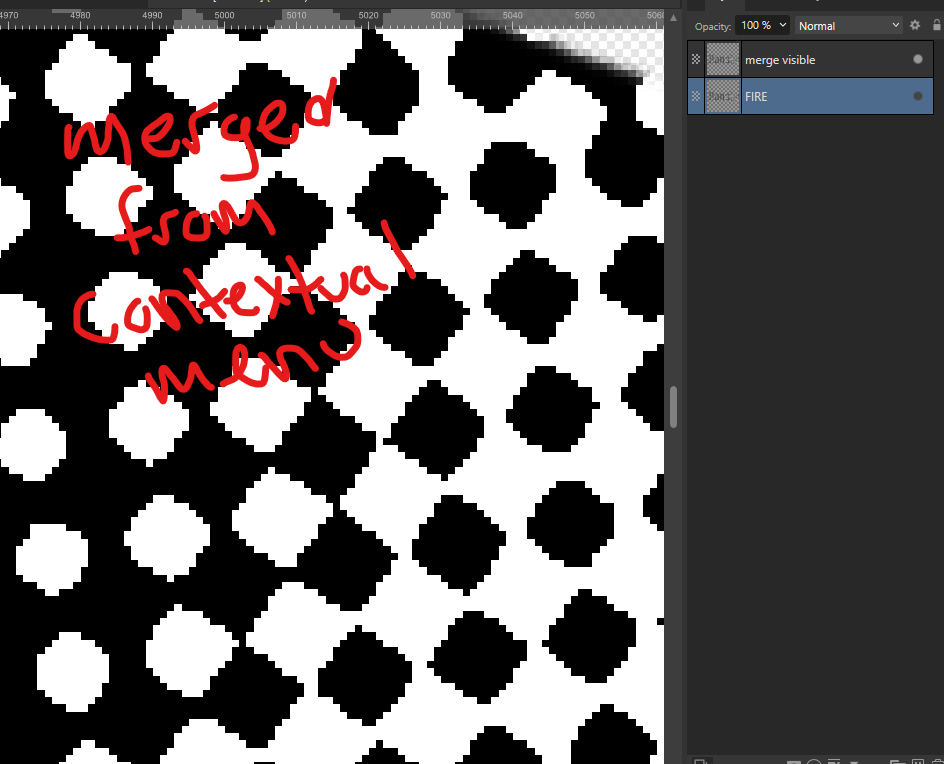Click the FIRE layer thumbnail

722,96
